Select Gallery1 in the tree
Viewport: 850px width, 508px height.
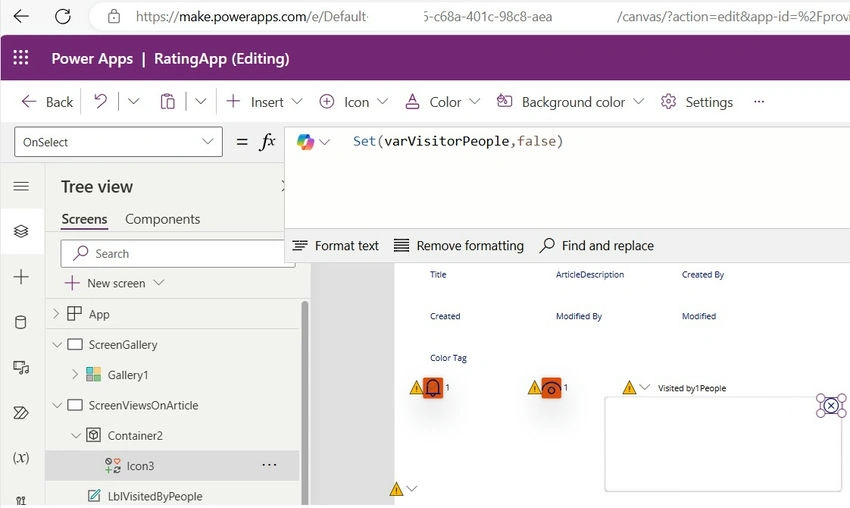tap(128, 375)
